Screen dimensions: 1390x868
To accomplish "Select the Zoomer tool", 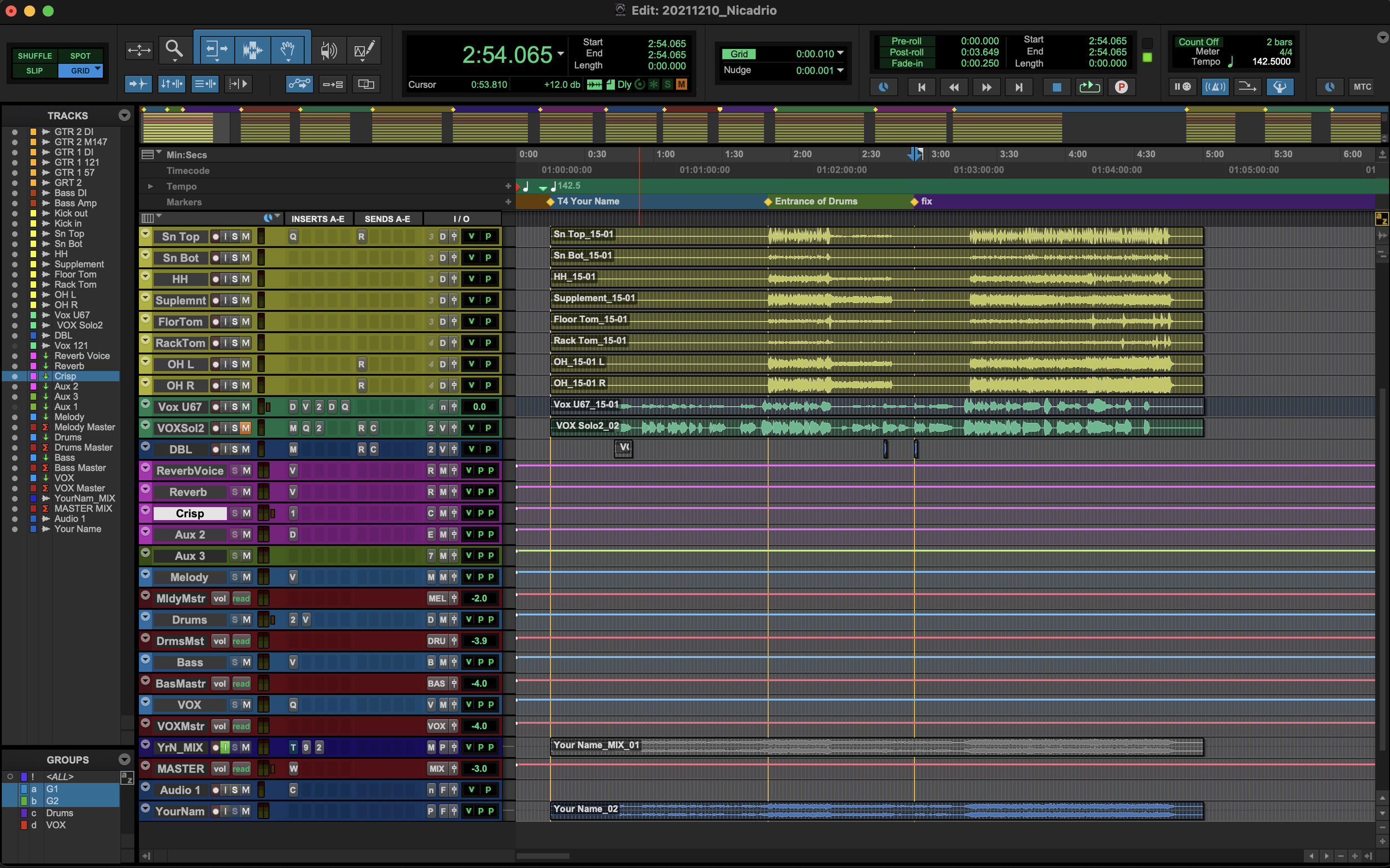I will (175, 50).
